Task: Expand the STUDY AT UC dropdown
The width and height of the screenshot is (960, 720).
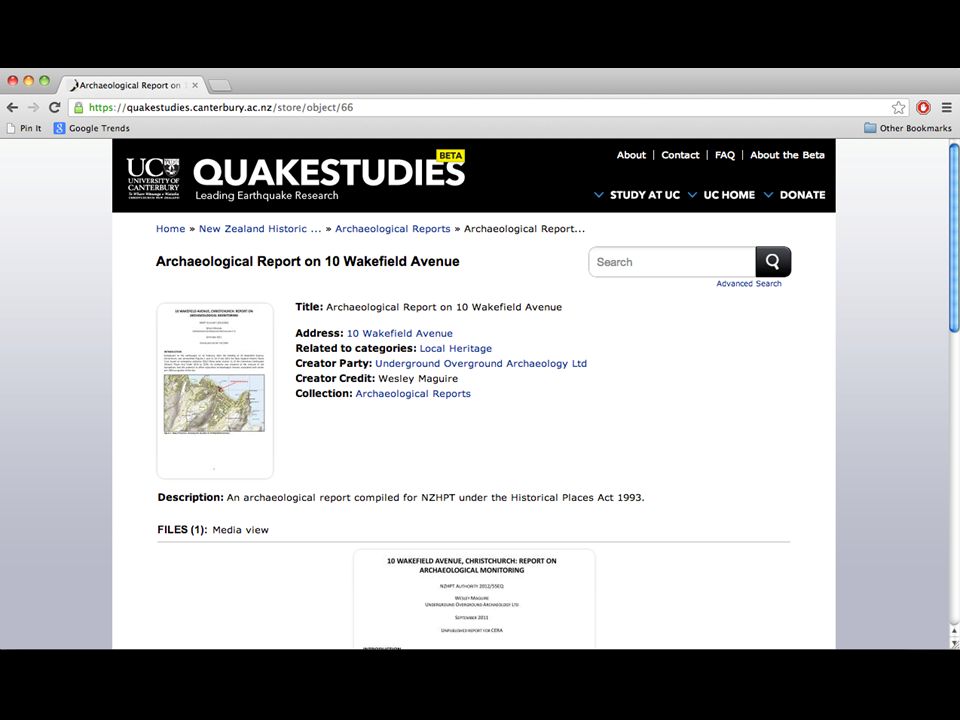Action: tap(637, 195)
